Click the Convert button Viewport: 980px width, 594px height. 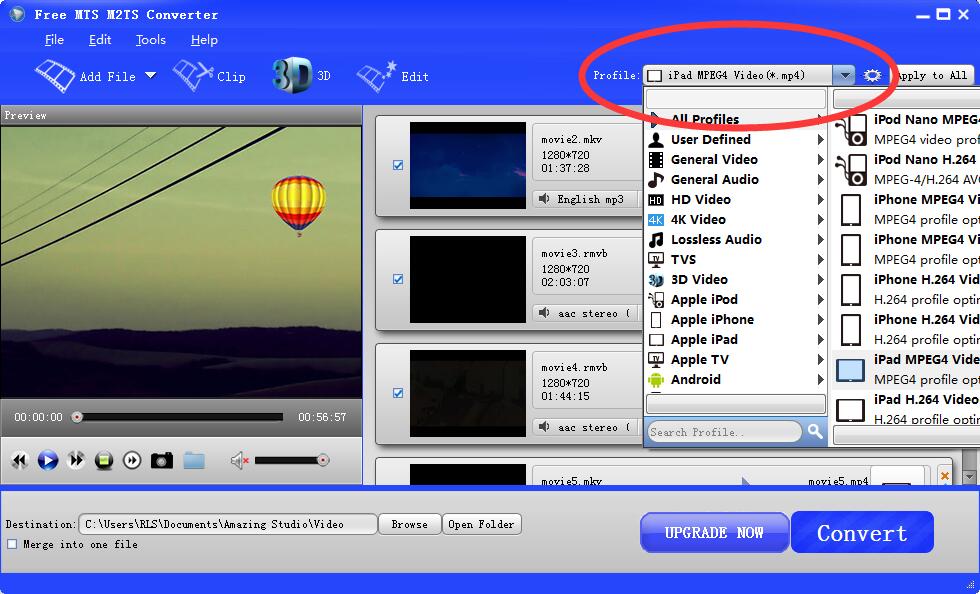click(x=862, y=532)
